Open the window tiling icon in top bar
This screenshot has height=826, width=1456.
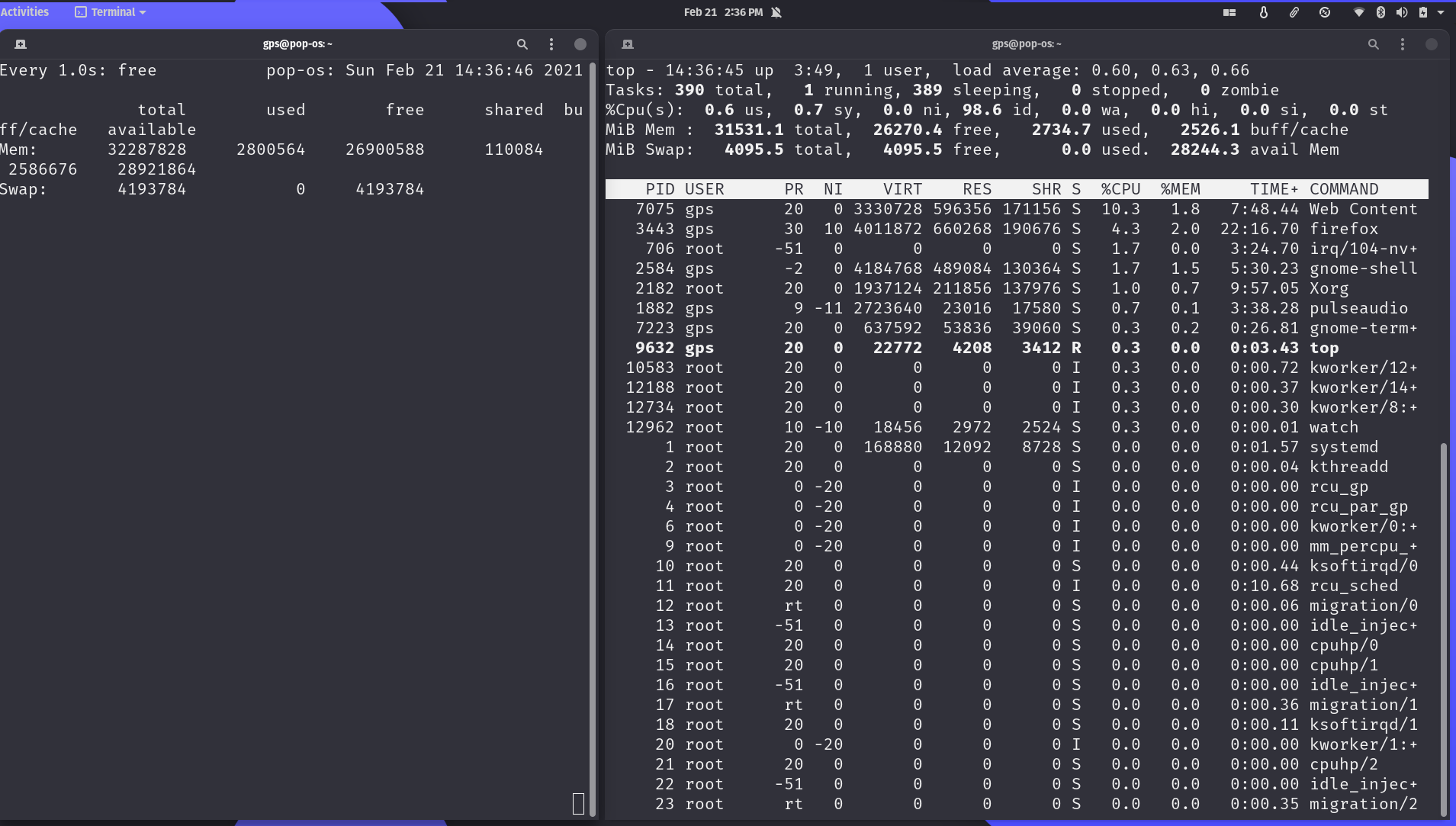1229,12
